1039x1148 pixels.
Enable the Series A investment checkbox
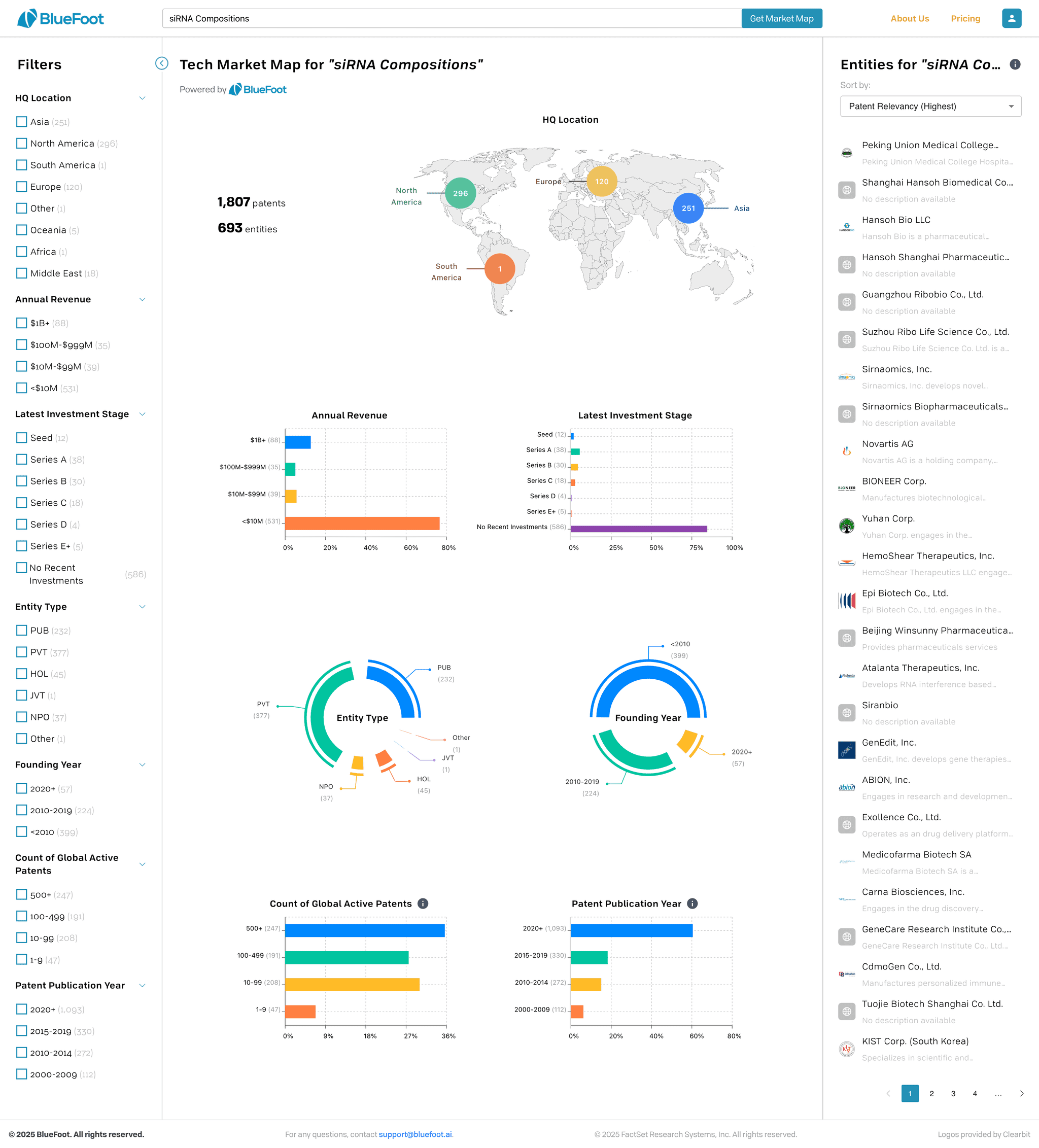22,460
